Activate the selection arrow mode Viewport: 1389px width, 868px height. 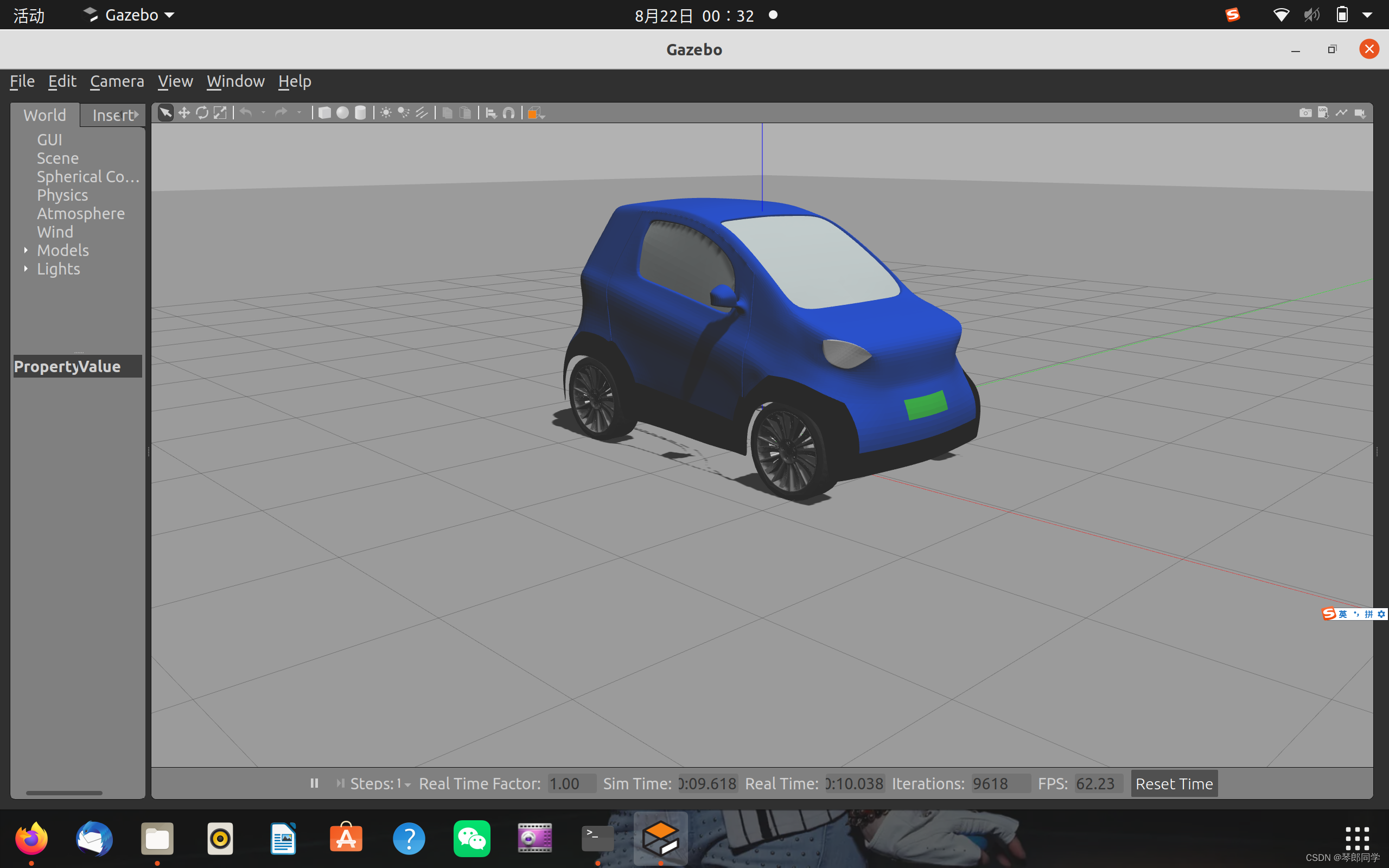(165, 113)
